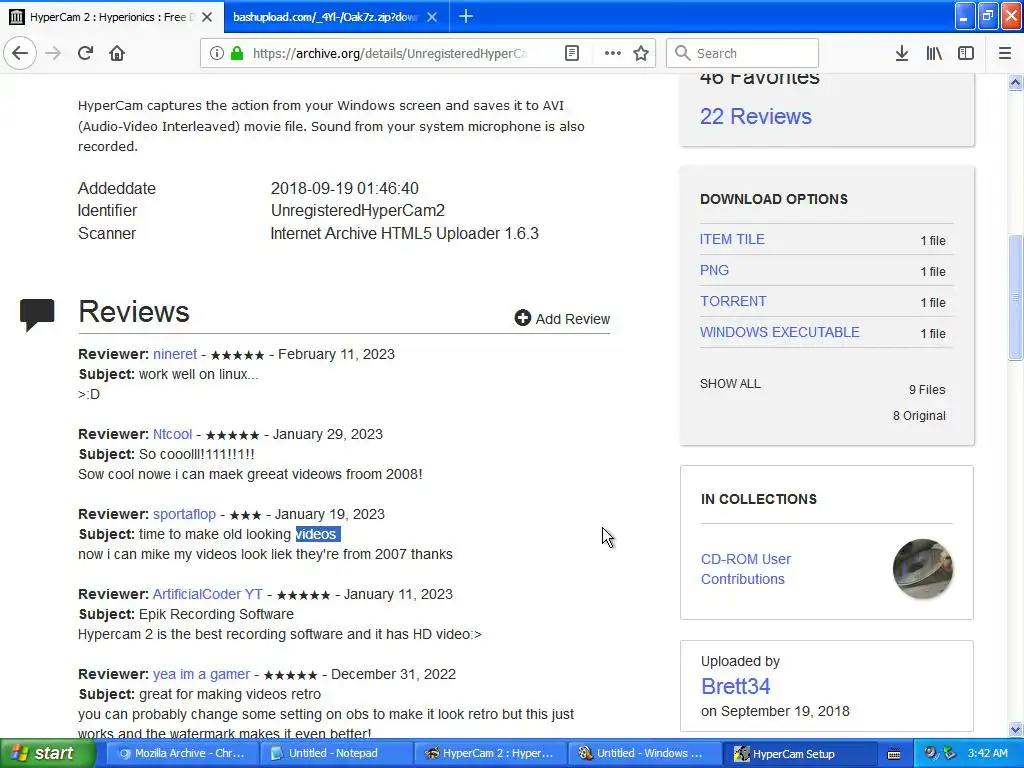Click '8 Original' count text
This screenshot has width=1024, height=768.
pos(919,416)
